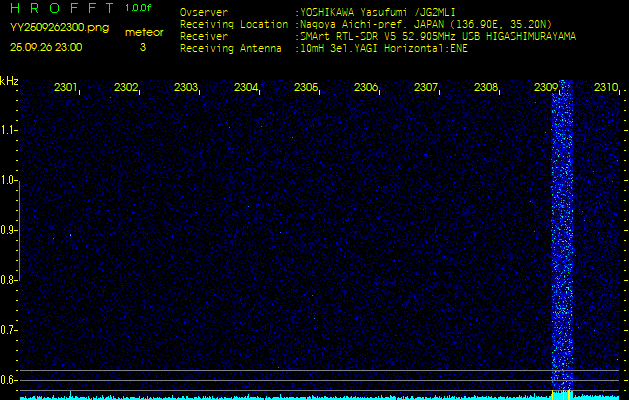This screenshot has width=629, height=400.
Task: Click the 0.8 frequency axis label
Action: (x=9, y=280)
